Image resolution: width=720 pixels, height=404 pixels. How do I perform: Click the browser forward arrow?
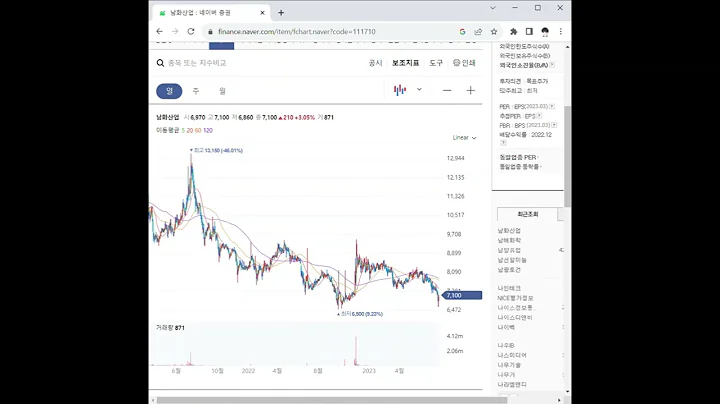(x=175, y=32)
